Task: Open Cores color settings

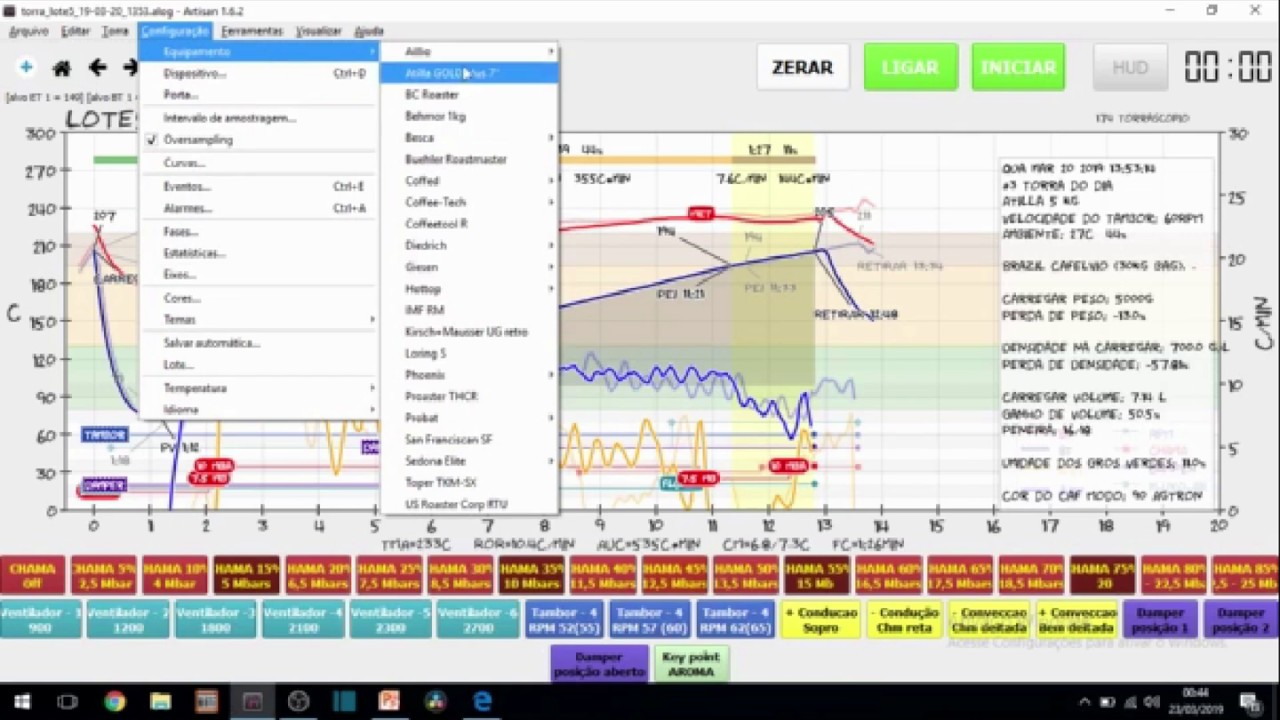Action: point(260,298)
